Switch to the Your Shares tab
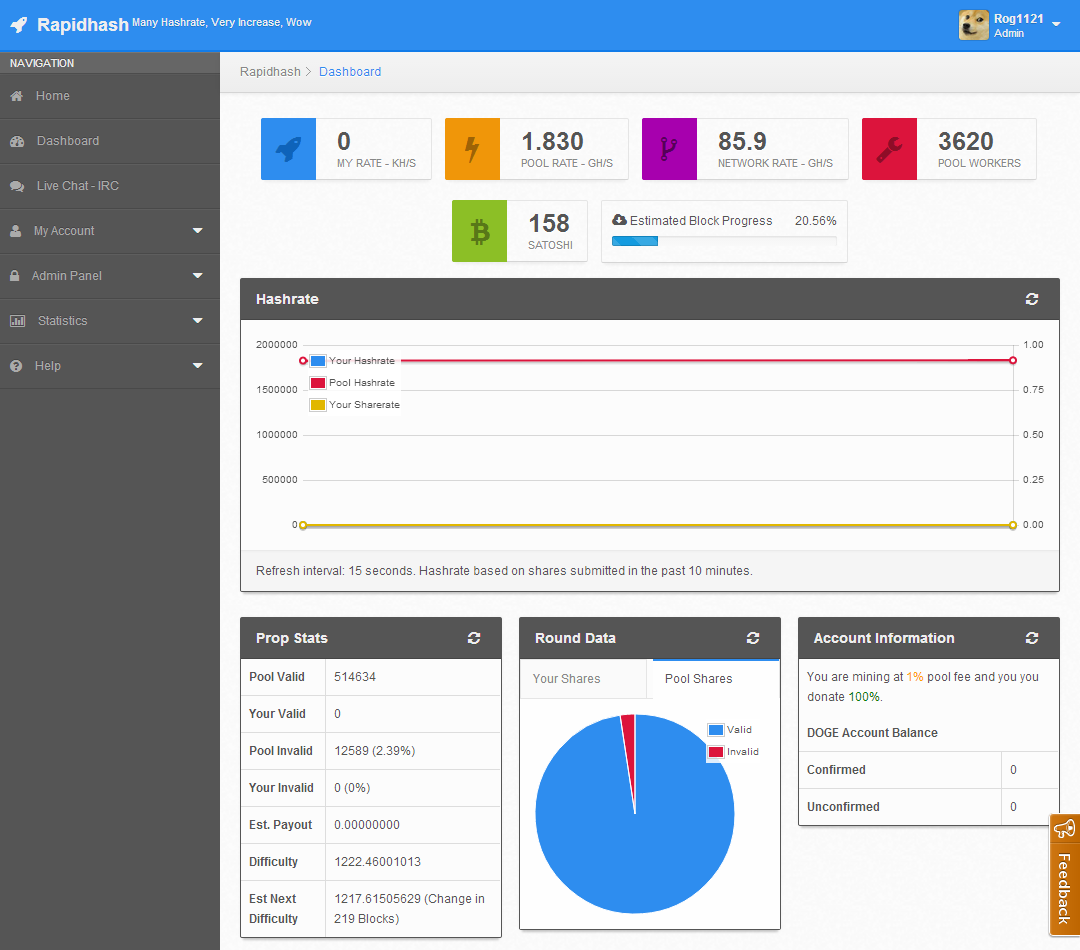Image resolution: width=1080 pixels, height=950 pixels. click(583, 679)
